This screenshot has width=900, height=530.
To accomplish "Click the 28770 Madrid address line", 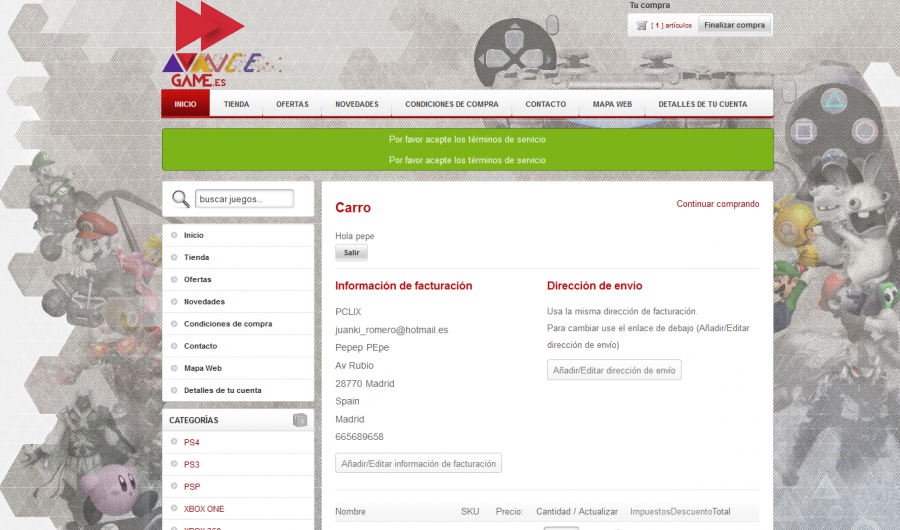I will (364, 384).
